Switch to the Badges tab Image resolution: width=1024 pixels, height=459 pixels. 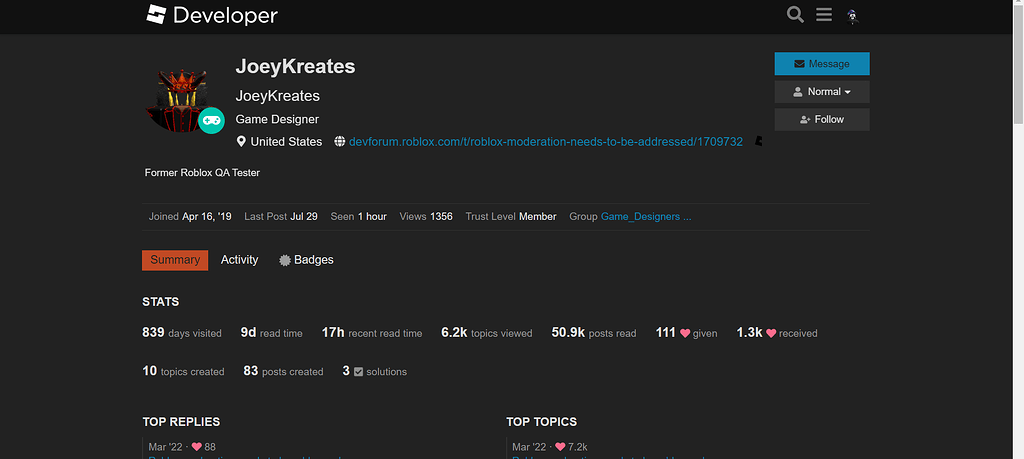coord(306,260)
